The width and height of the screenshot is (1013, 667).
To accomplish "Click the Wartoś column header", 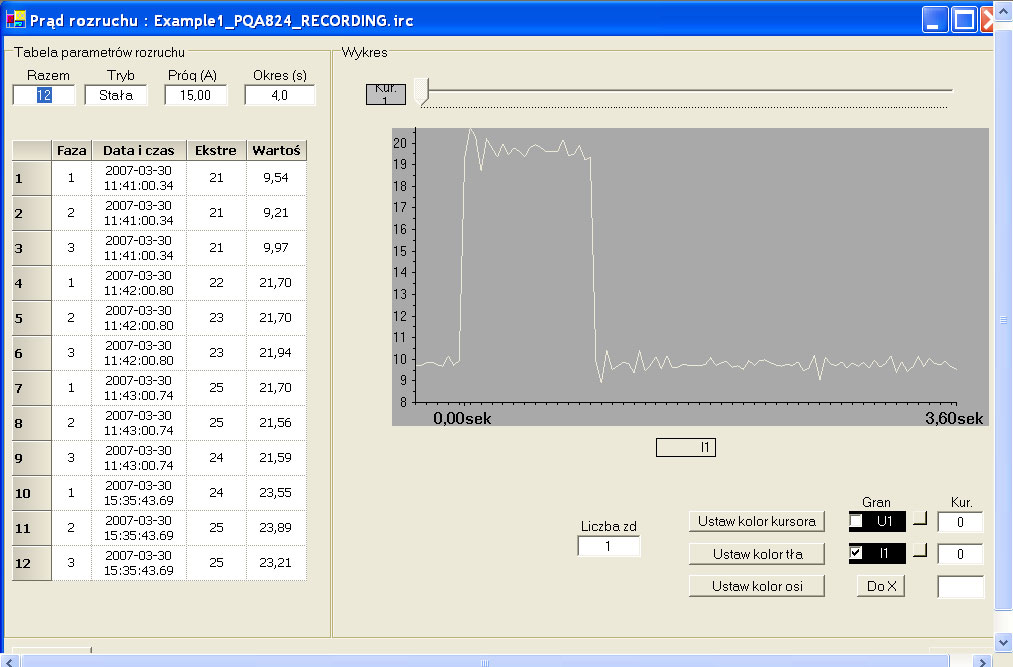I will click(x=276, y=150).
